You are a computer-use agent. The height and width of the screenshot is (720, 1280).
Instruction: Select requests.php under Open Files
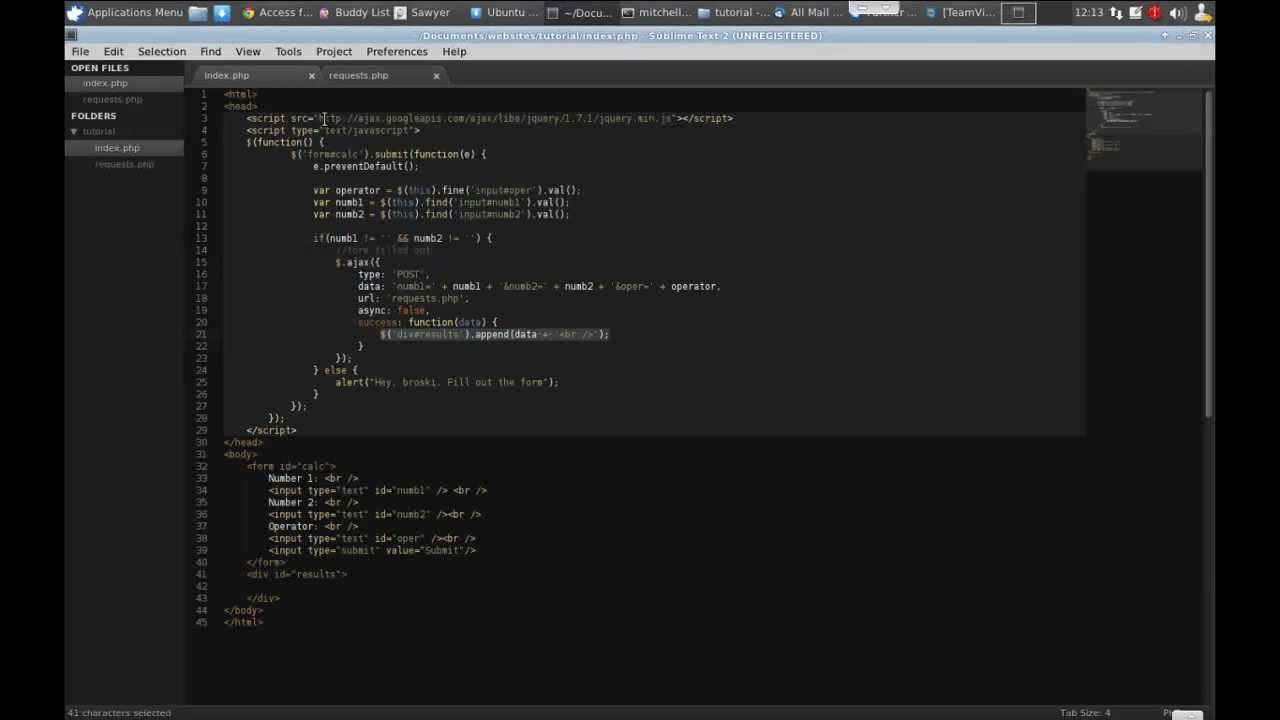pos(112,99)
